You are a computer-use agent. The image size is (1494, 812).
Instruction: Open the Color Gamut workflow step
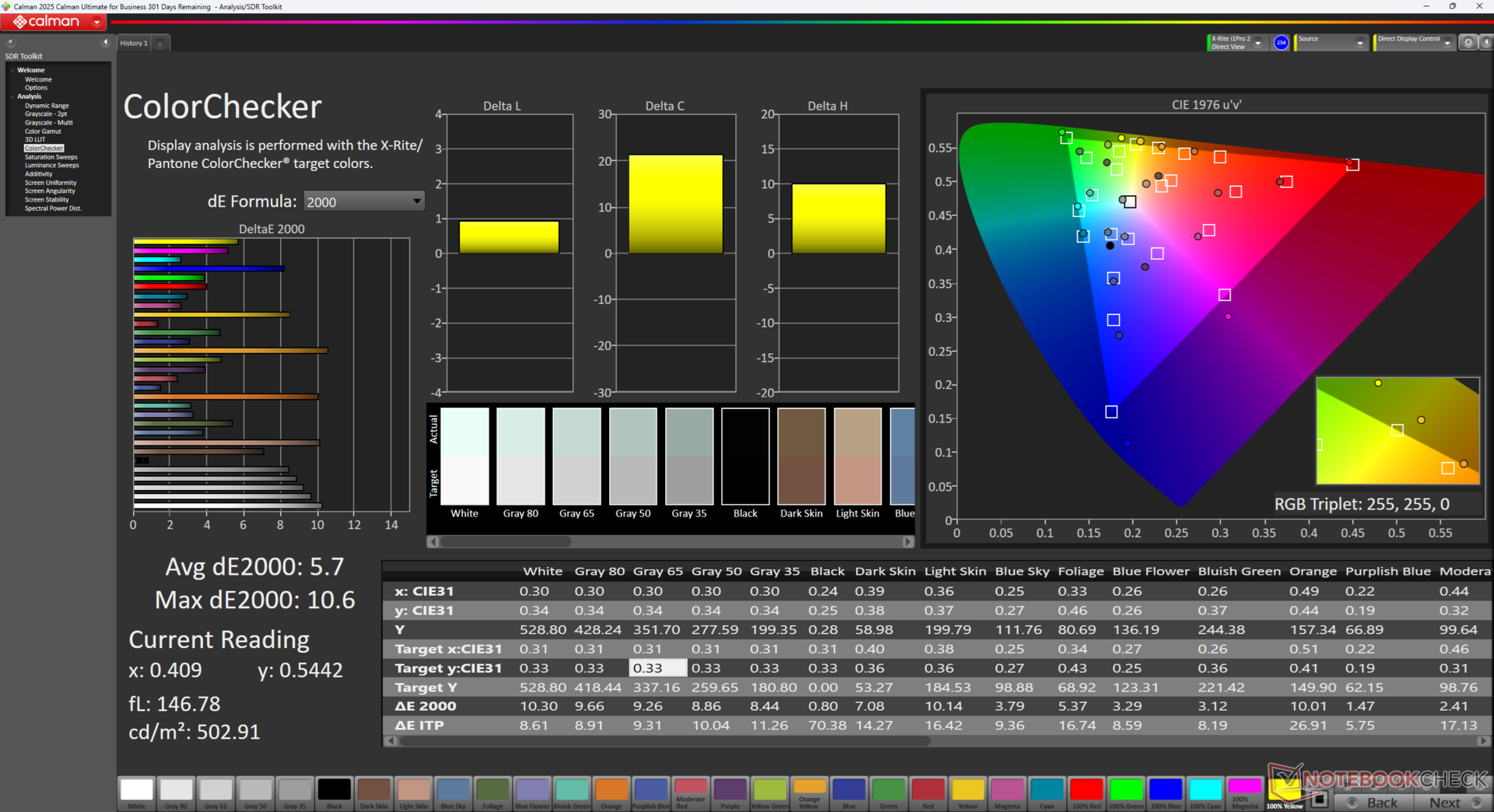tap(43, 131)
